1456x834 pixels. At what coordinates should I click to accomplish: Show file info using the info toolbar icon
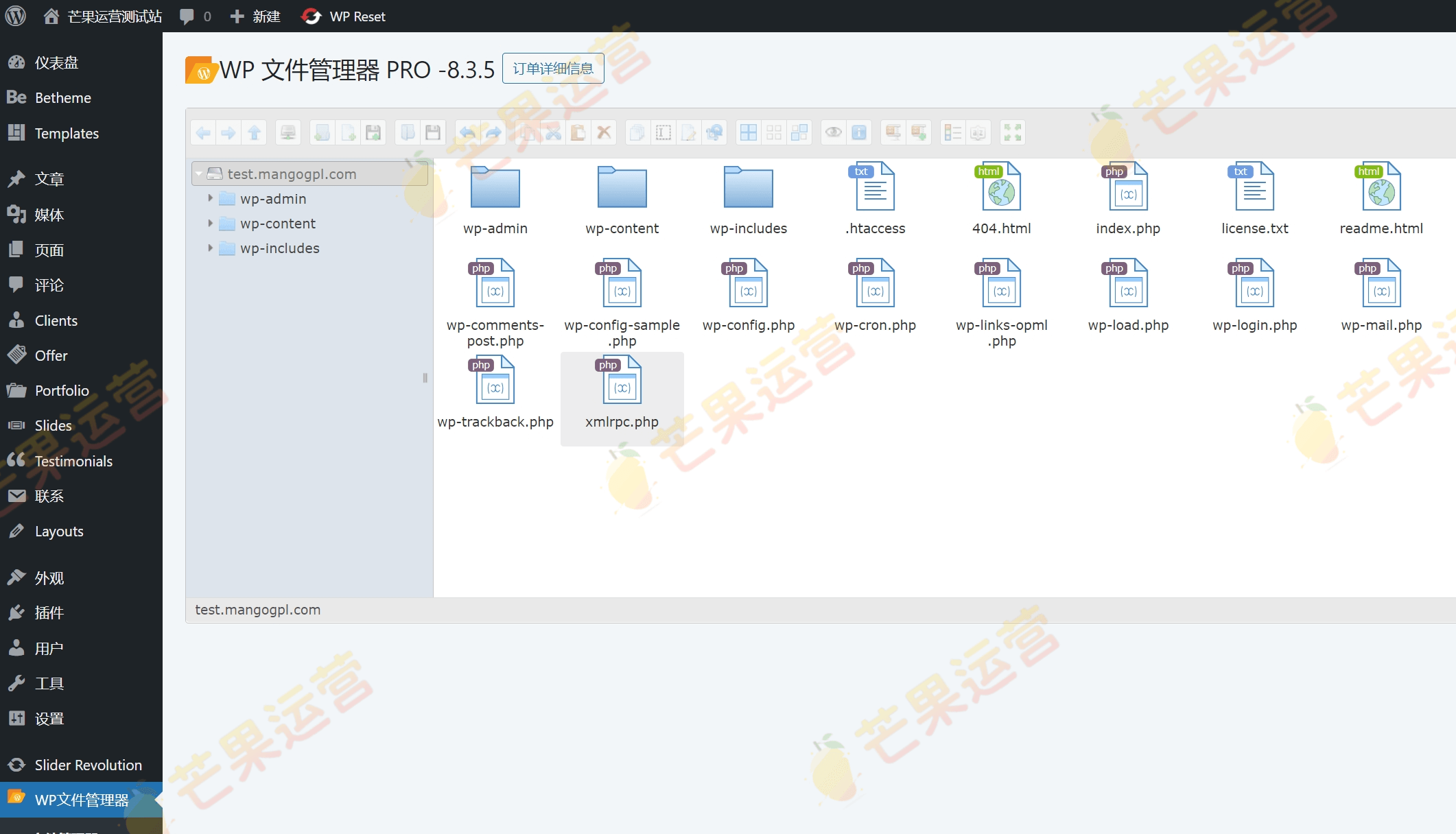coord(858,132)
